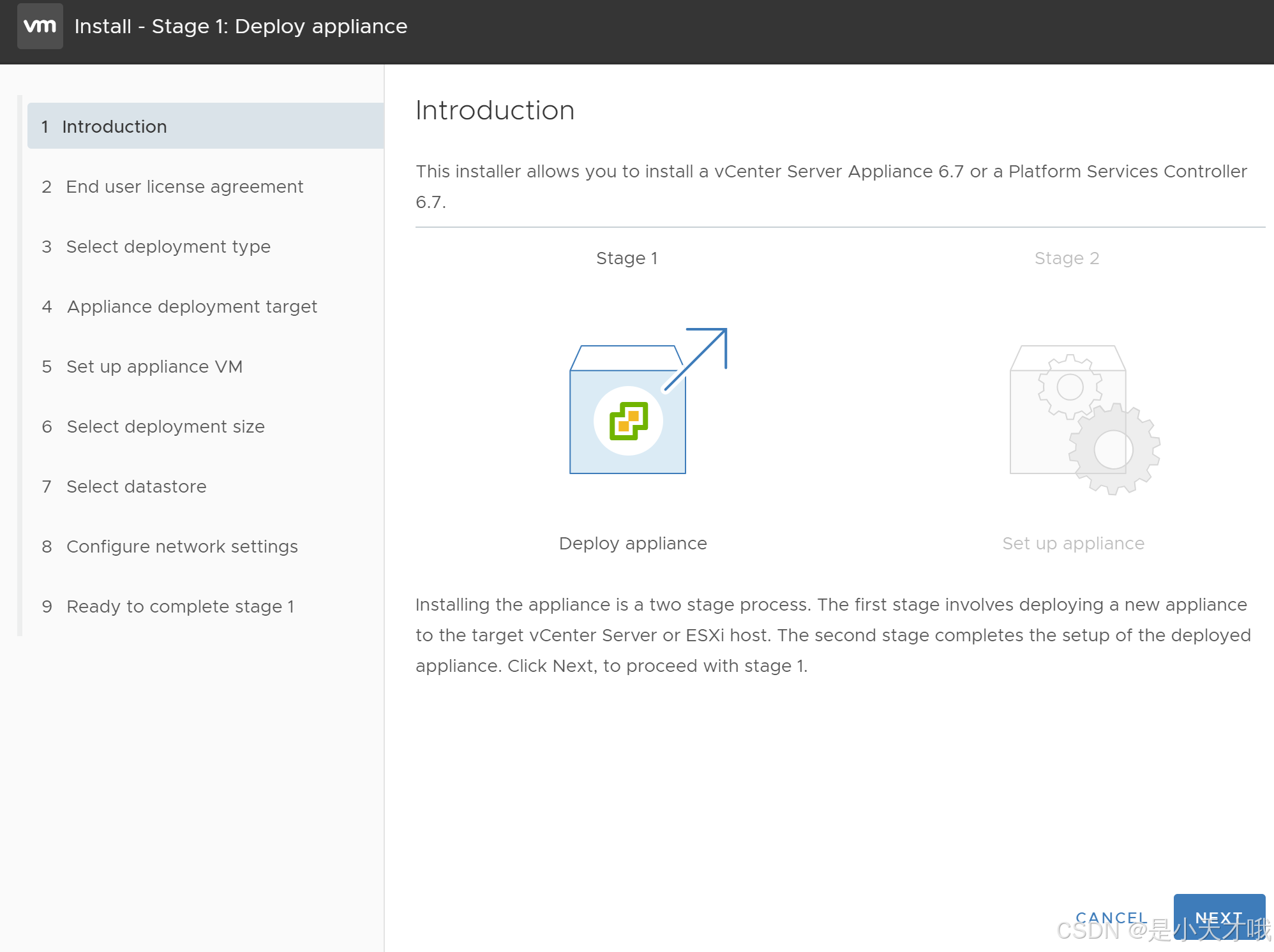Select the Set up appliance VM step

point(154,366)
